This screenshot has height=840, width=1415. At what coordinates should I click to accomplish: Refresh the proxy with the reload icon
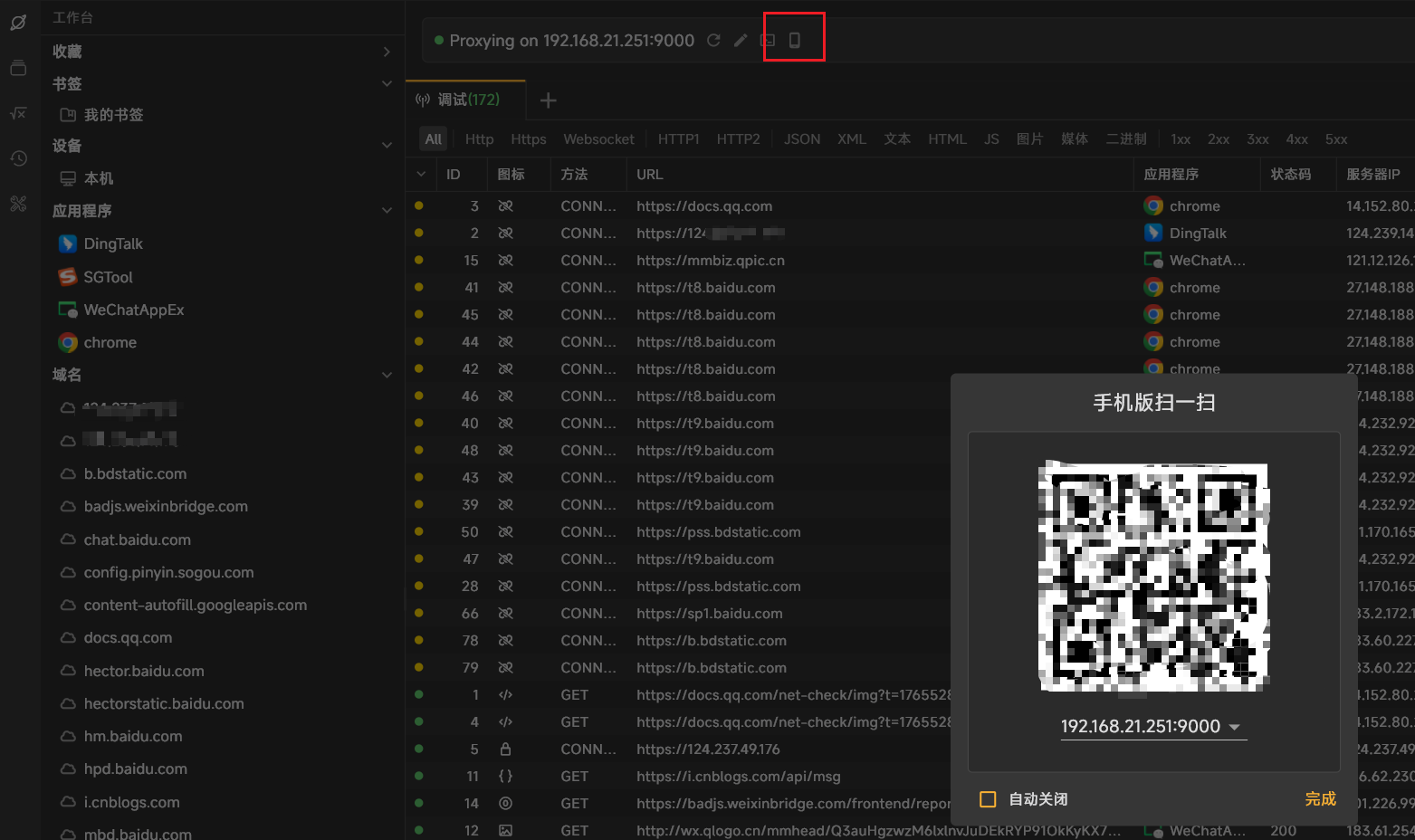[713, 40]
